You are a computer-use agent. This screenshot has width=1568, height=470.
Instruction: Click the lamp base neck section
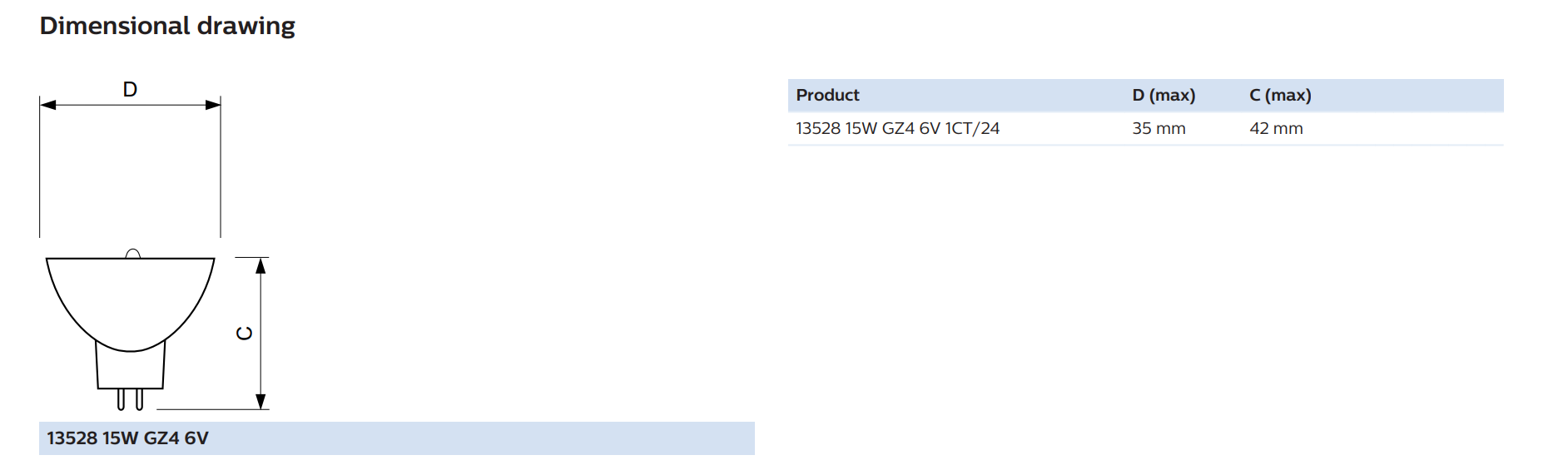tap(130, 369)
